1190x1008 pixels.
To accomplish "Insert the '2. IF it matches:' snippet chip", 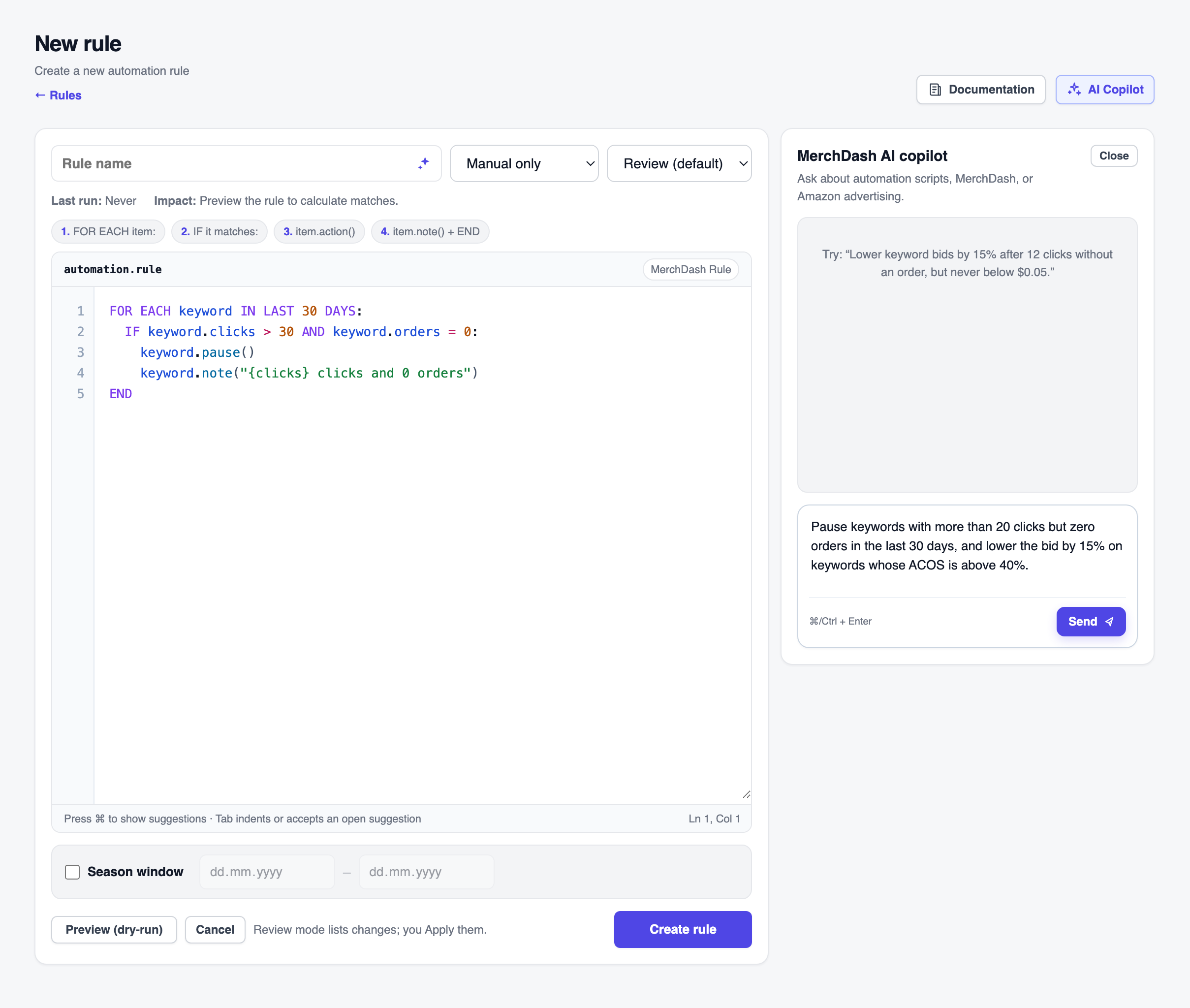I will tap(219, 231).
